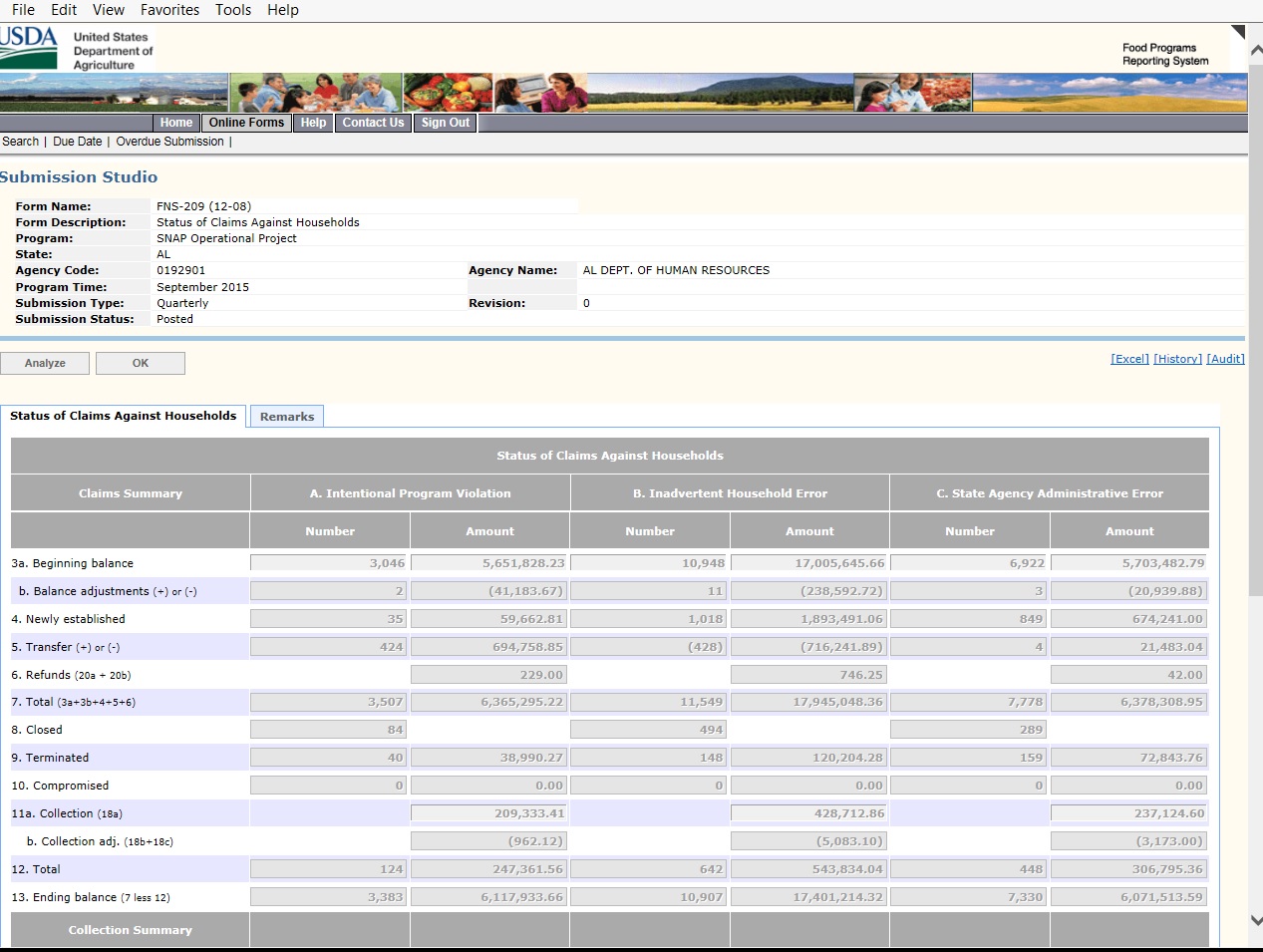
Task: Switch to the Remarks tab
Action: point(287,417)
